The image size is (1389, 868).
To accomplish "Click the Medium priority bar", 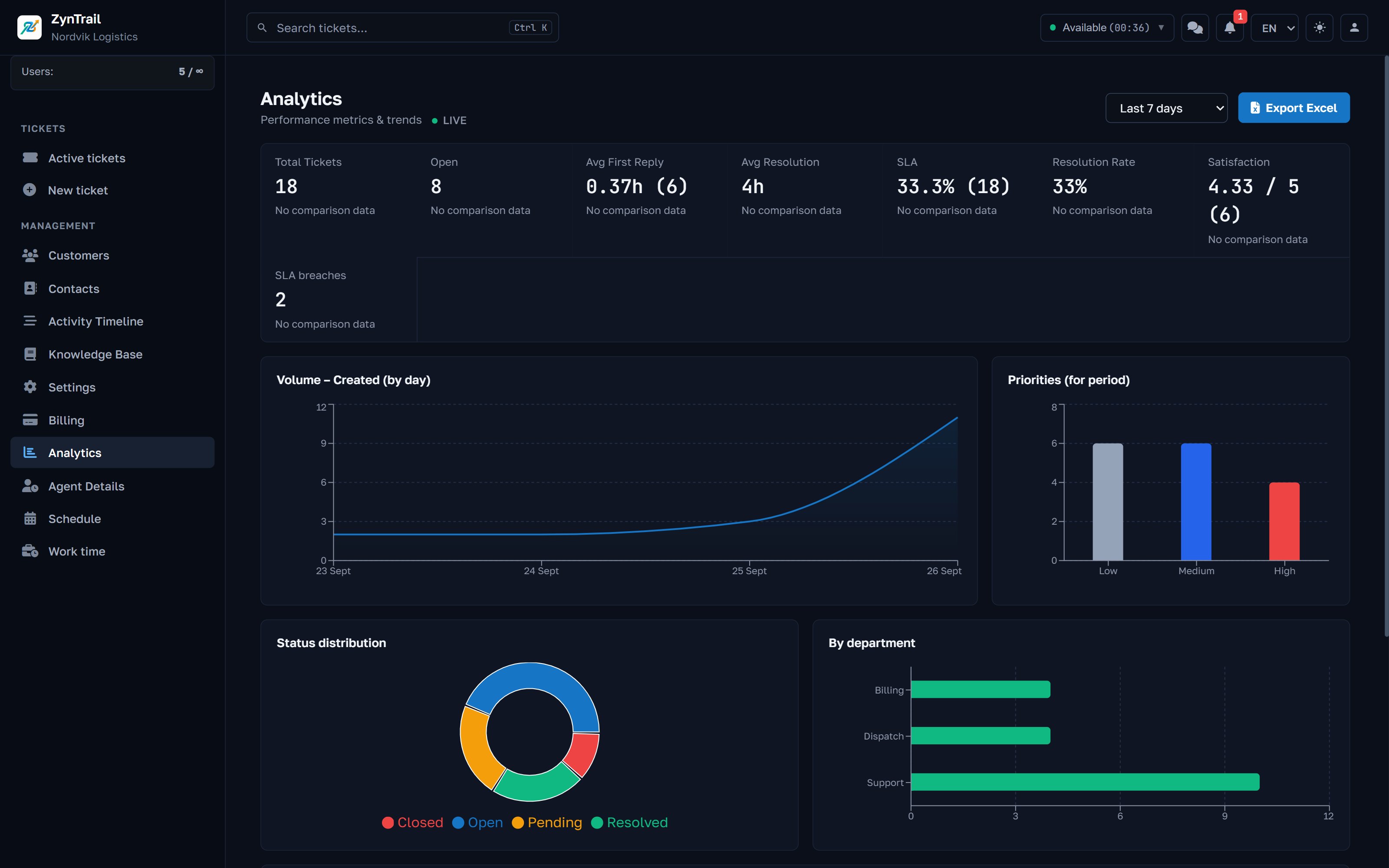I will click(1196, 501).
